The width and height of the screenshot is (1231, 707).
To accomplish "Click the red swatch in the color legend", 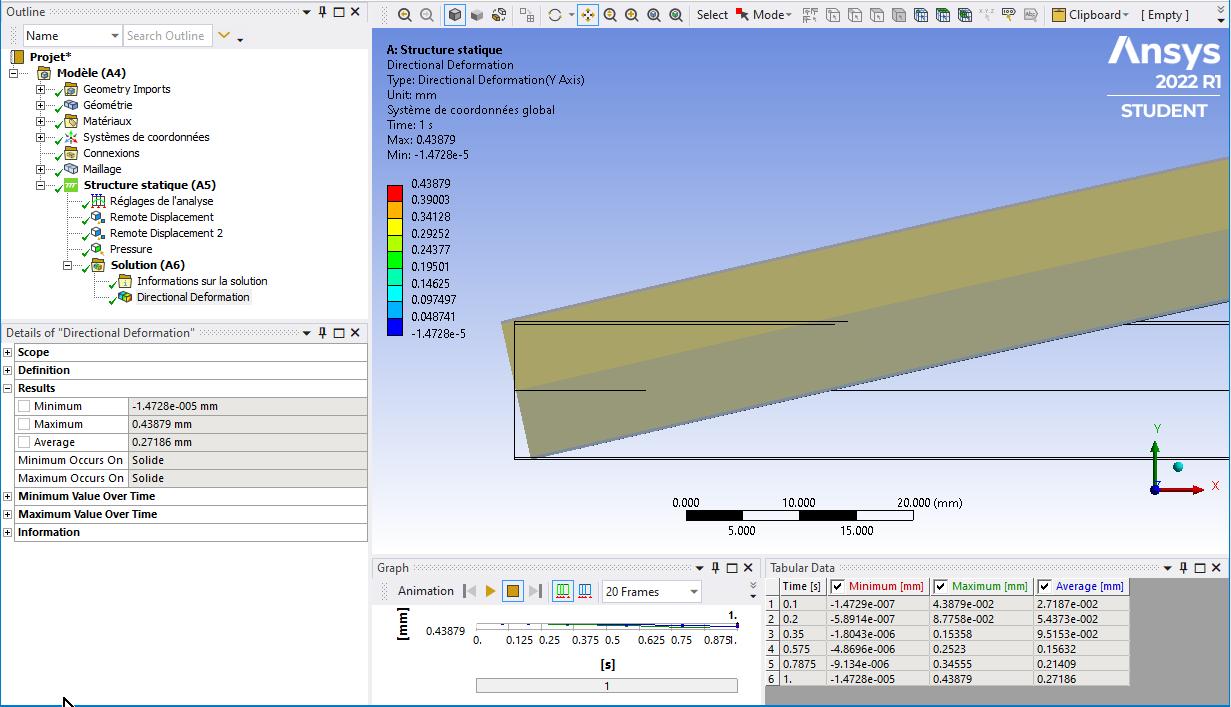I will tap(395, 192).
